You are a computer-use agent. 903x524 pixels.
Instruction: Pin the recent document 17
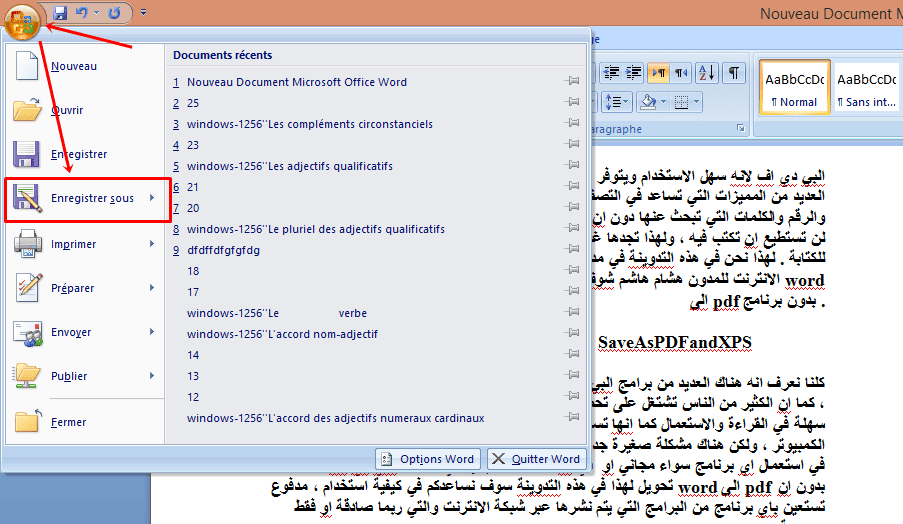click(572, 291)
